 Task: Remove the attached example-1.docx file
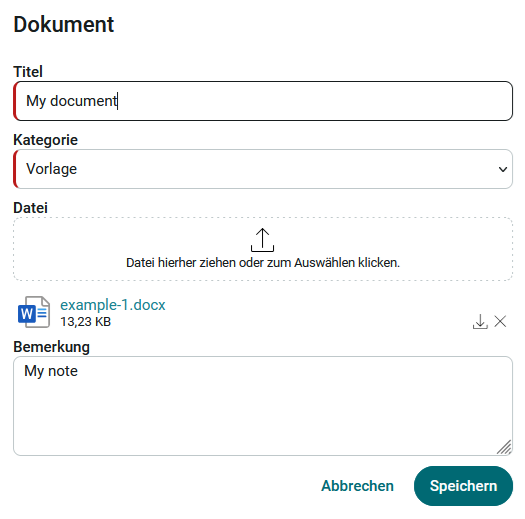pyautogui.click(x=500, y=321)
